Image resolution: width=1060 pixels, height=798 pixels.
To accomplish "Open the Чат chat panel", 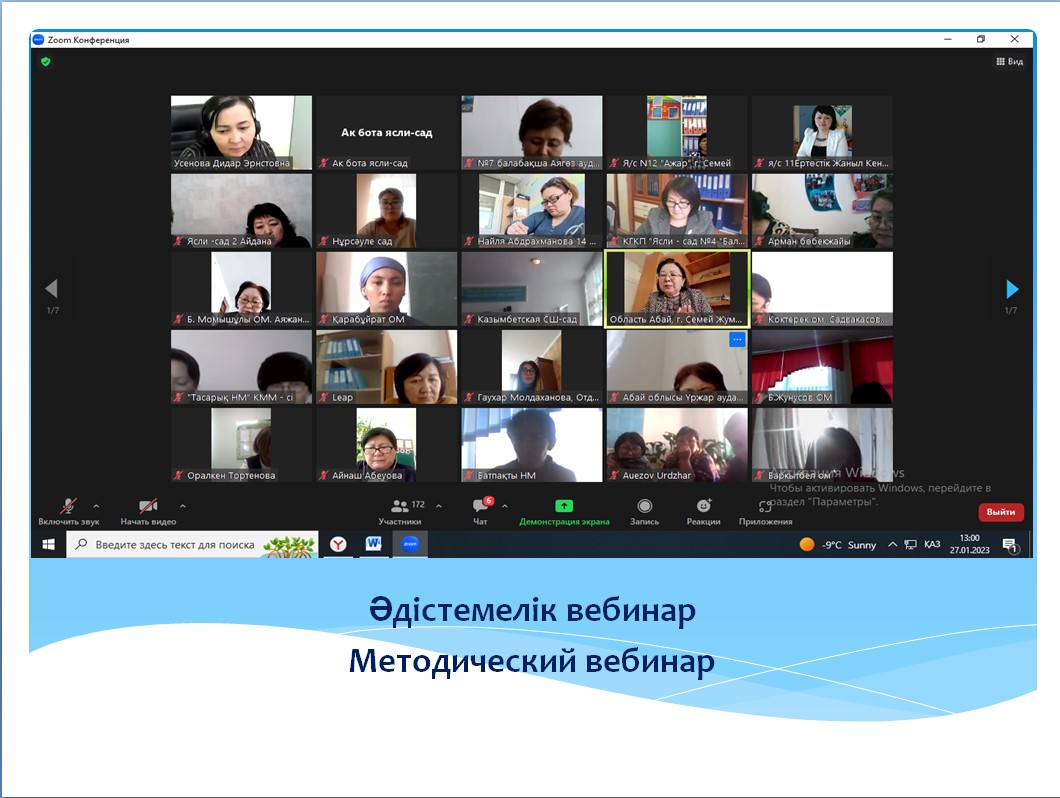I will 480,511.
